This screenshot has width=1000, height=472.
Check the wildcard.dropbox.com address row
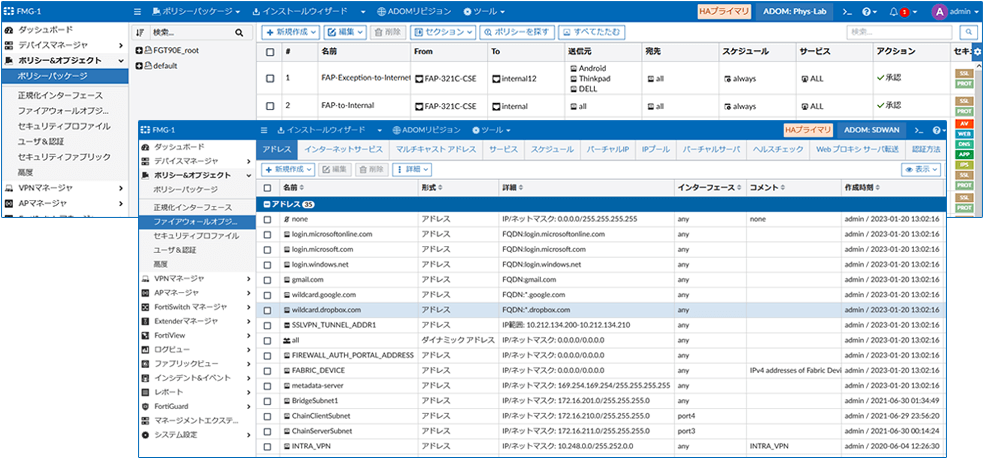click(268, 310)
